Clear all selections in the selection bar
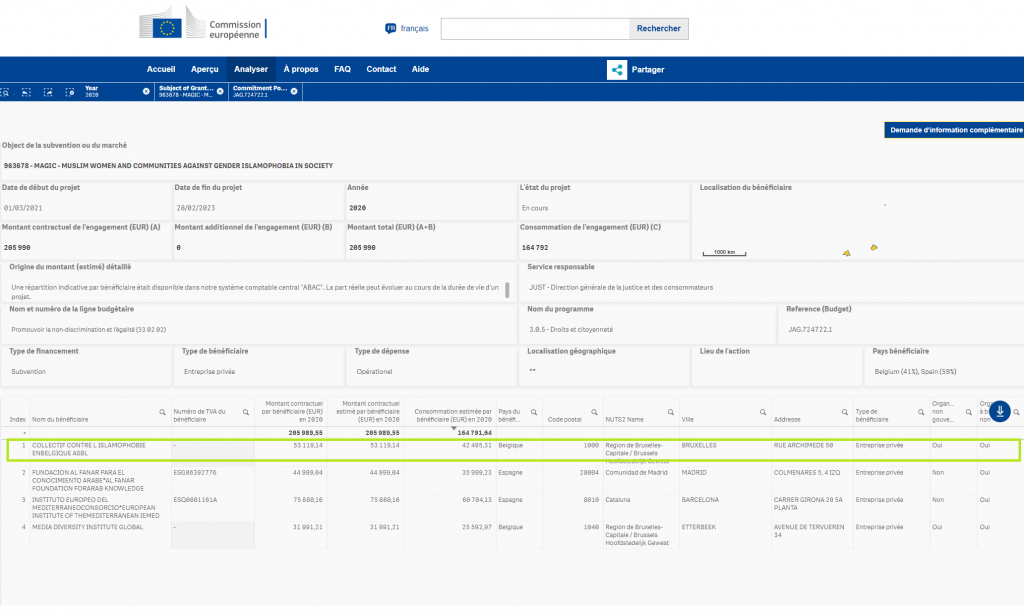Viewport: 1024px width, 613px height. [69, 92]
